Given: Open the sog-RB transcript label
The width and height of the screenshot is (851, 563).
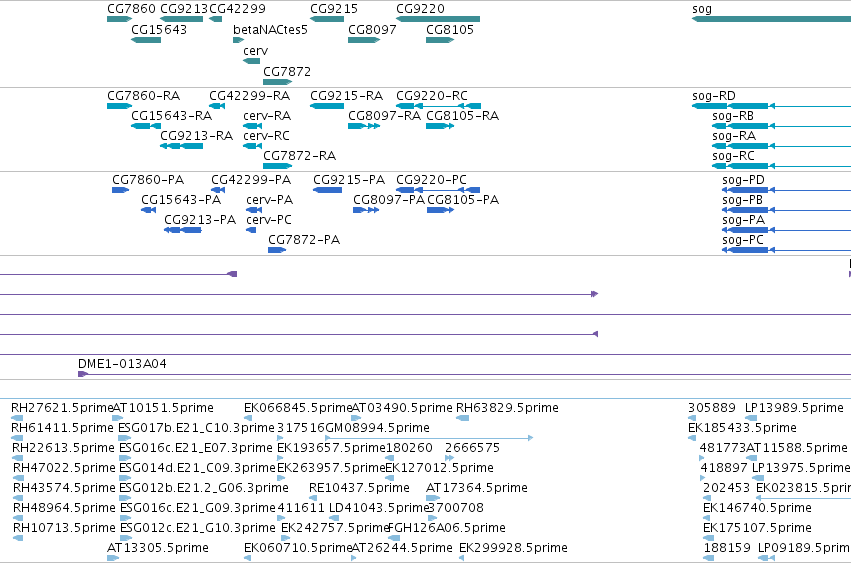Looking at the screenshot, I should (x=733, y=116).
